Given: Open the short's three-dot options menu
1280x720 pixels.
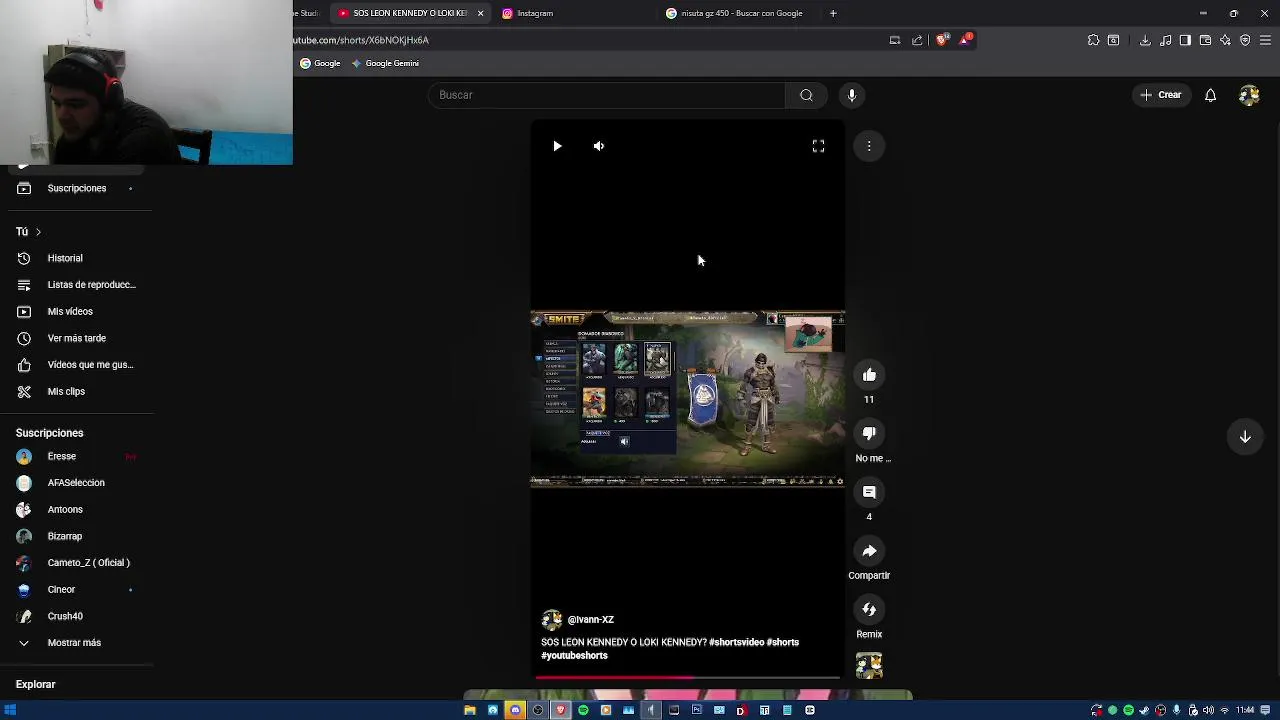Looking at the screenshot, I should (869, 146).
